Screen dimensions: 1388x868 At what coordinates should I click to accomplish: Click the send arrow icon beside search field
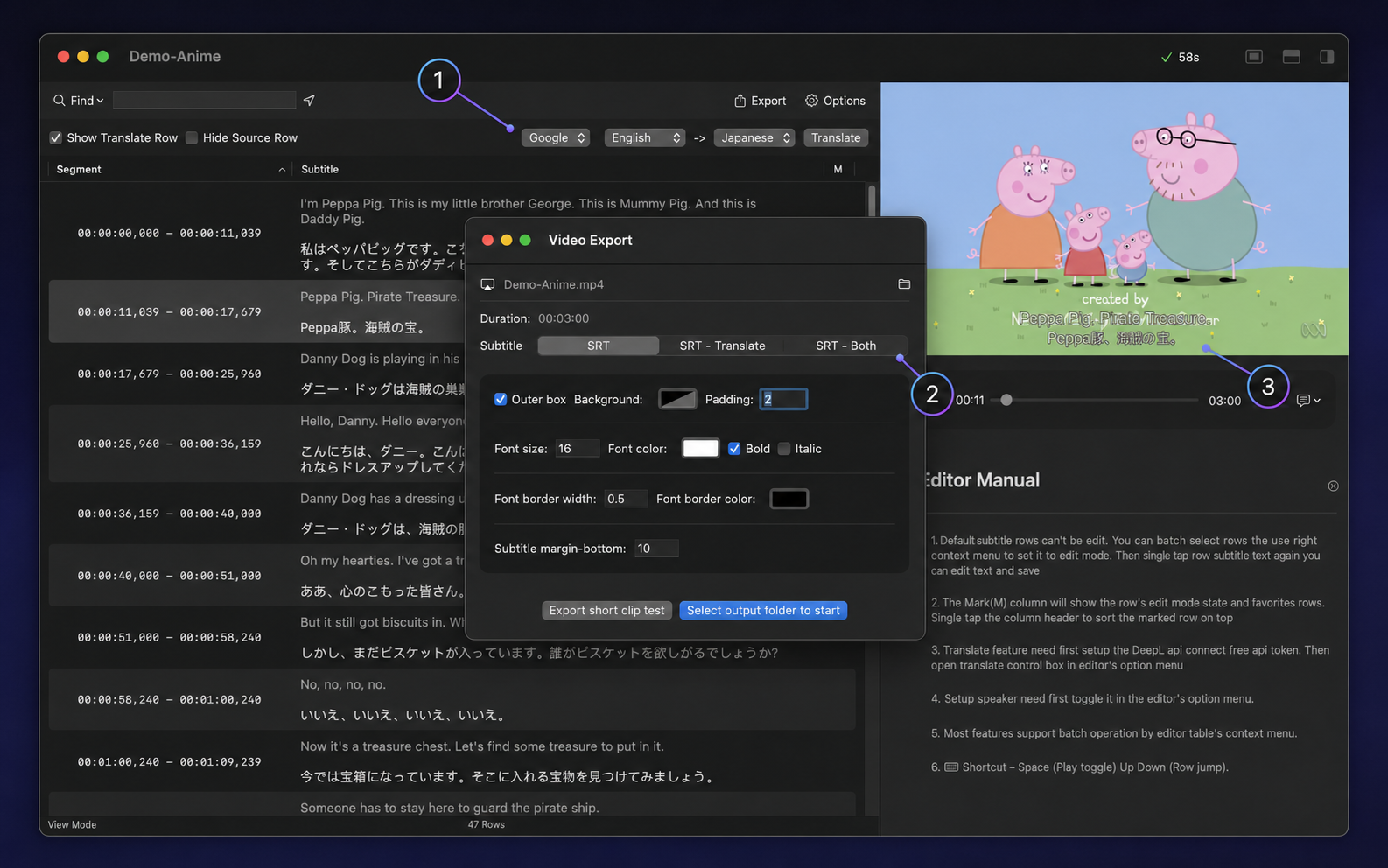[309, 101]
